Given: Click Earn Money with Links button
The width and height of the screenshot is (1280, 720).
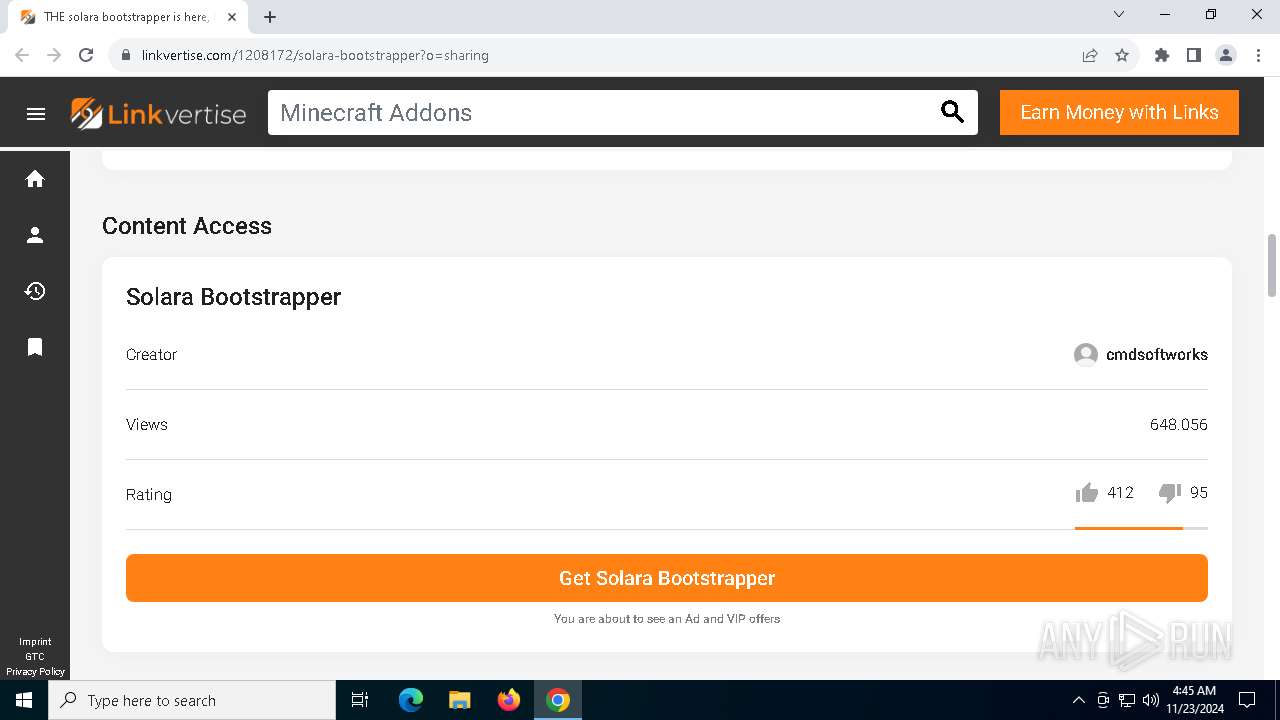Looking at the screenshot, I should [x=1119, y=112].
